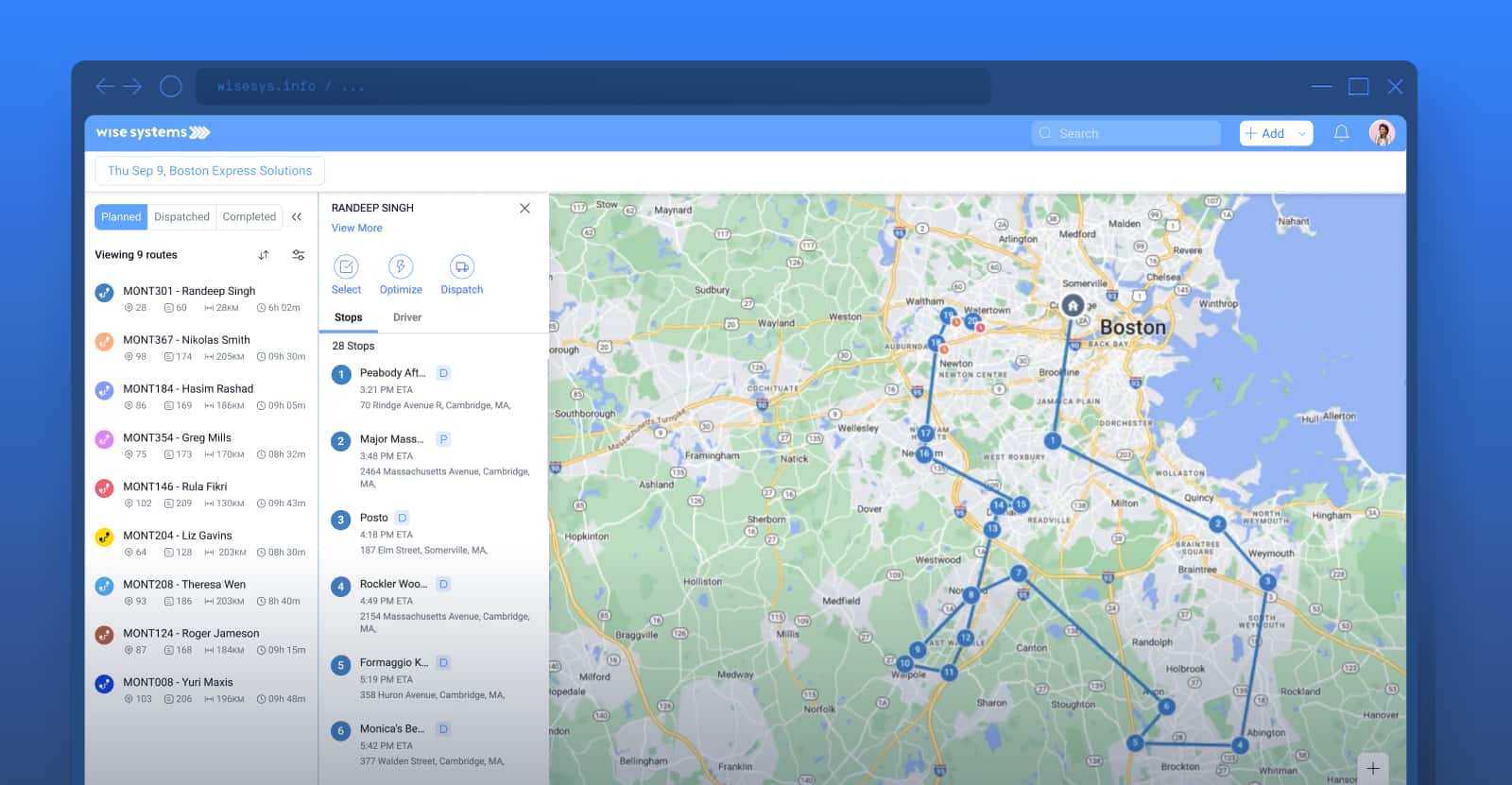The width and height of the screenshot is (1512, 785).
Task: Select route MONT008 - Yuri Maxis
Action: click(x=200, y=691)
